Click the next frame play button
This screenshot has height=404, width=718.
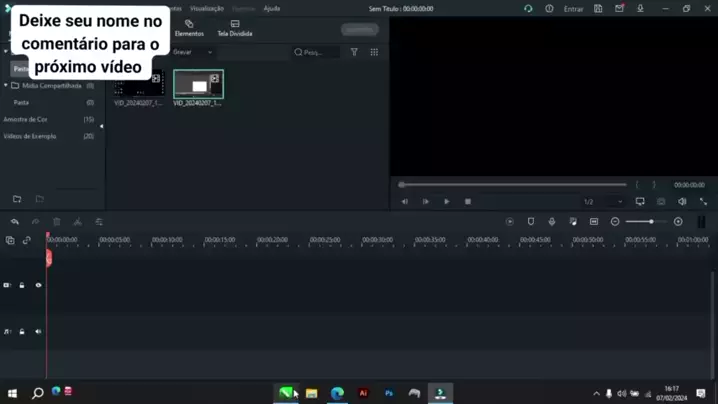coord(425,202)
